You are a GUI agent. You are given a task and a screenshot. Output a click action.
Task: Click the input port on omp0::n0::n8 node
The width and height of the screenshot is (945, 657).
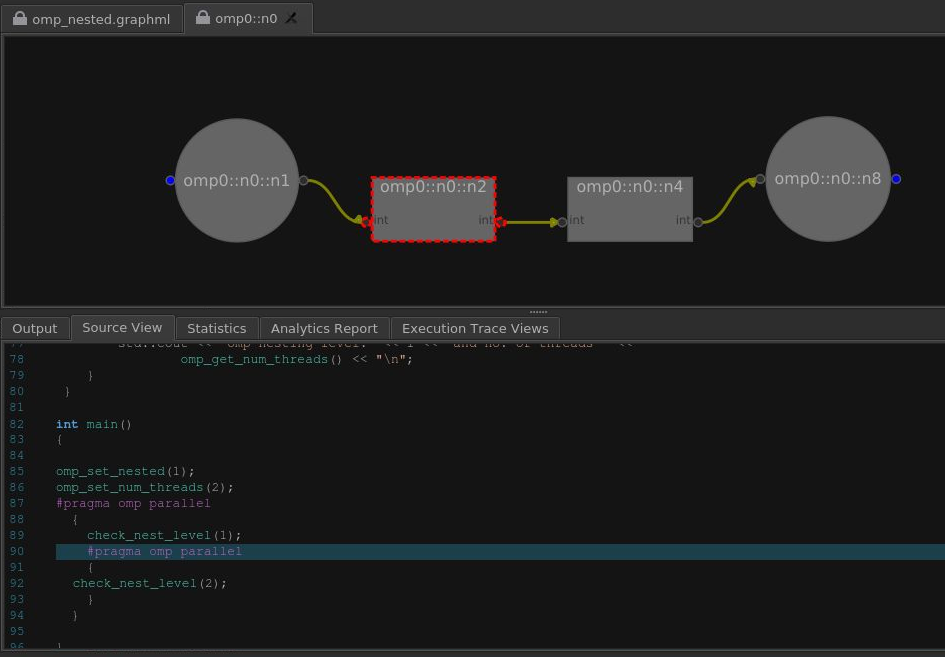coord(760,179)
